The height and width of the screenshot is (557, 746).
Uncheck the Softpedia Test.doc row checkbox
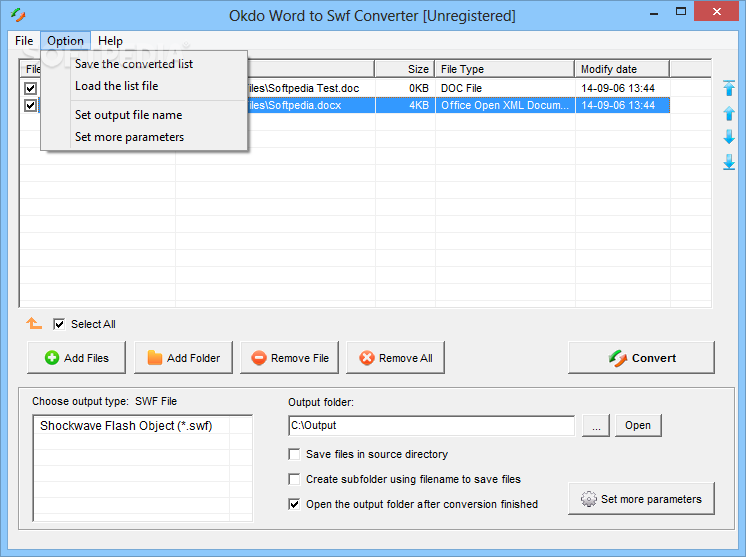(x=30, y=88)
